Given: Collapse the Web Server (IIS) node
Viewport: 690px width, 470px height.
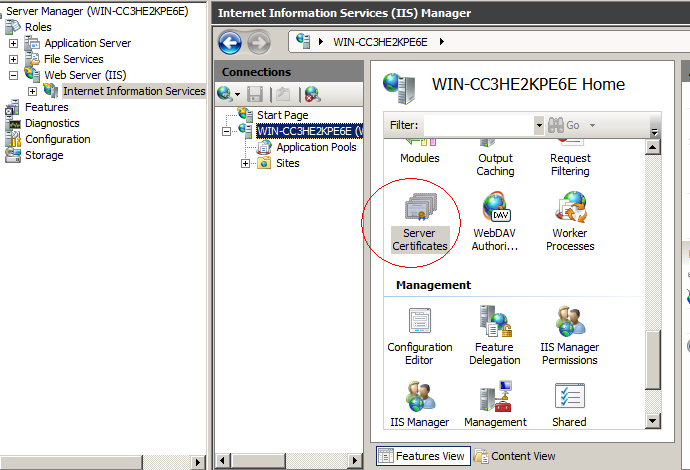Looking at the screenshot, I should [14, 75].
